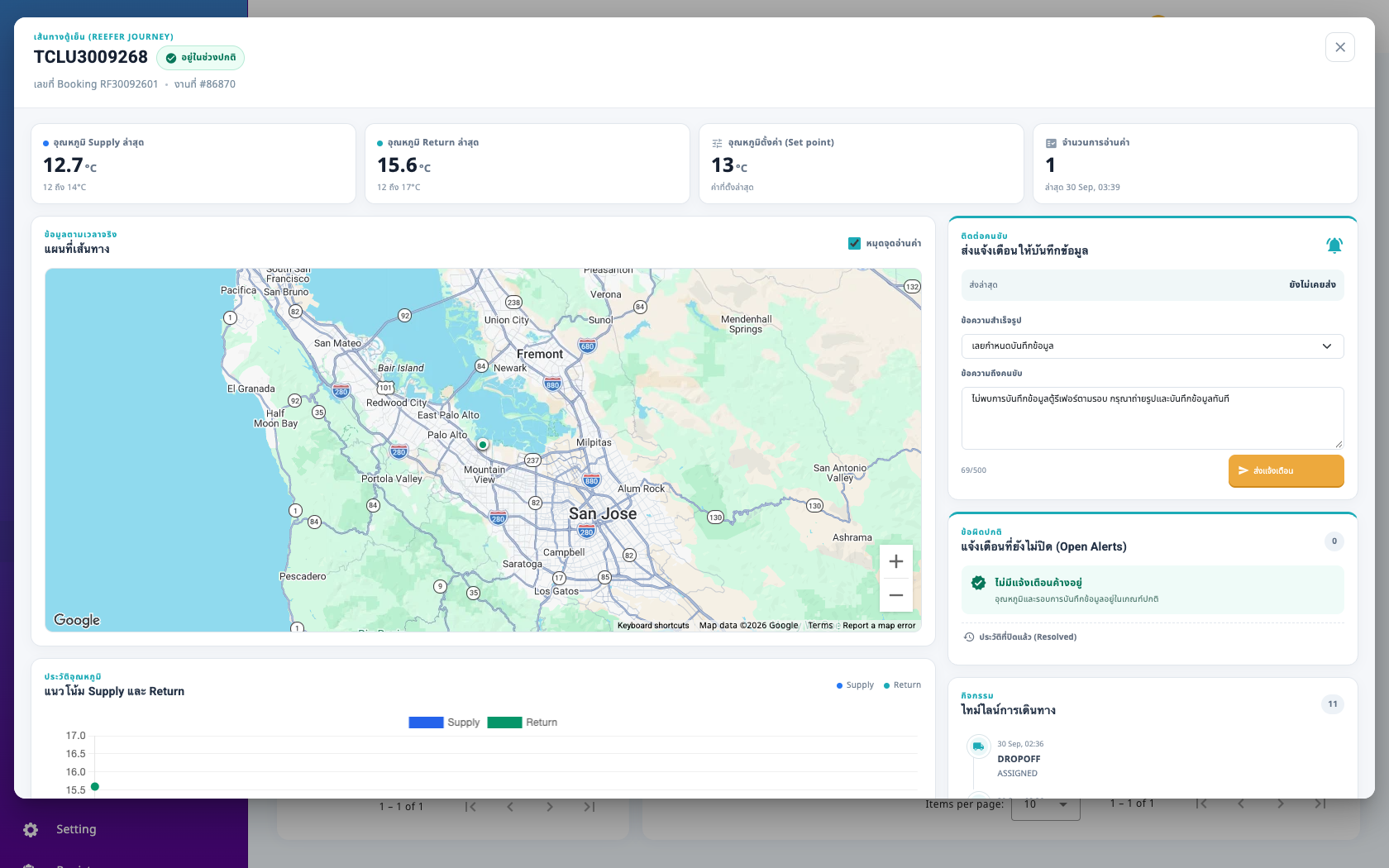Screen dimensions: 1389x868
Task: Toggle the pin reading points checkbox
Action: pyautogui.click(x=854, y=243)
